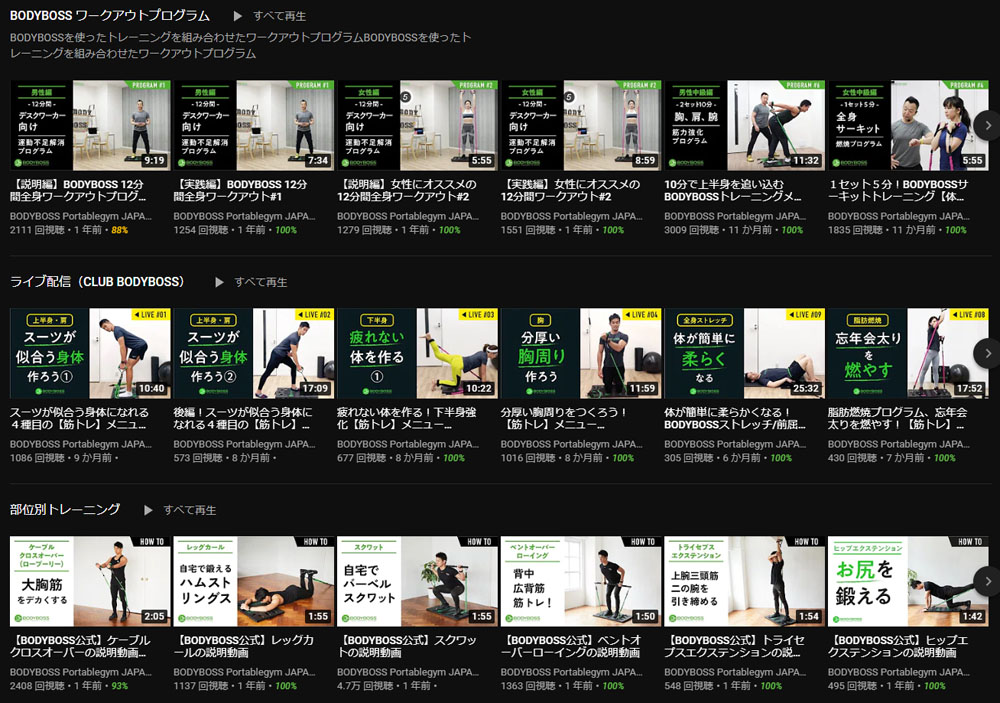Screen dimensions: 1000x703
Task: Click title 【実践編】BODYBOSS 12分間全身ワークアウト#1
Action: 240,190
